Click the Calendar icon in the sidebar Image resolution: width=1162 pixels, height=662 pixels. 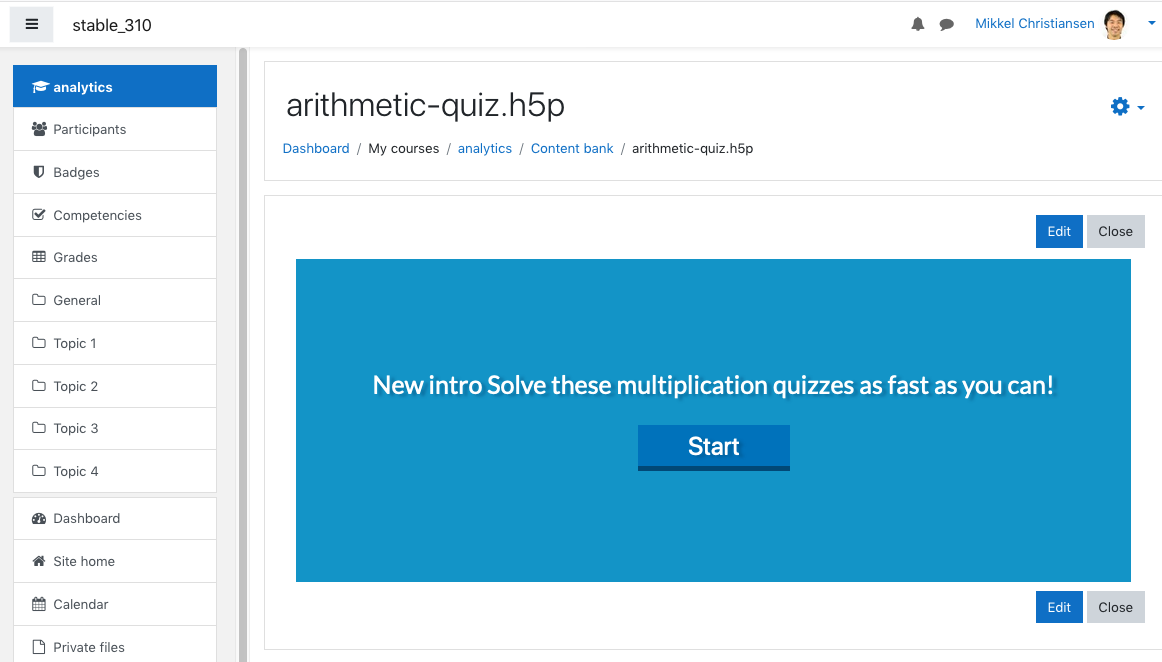tap(39, 604)
